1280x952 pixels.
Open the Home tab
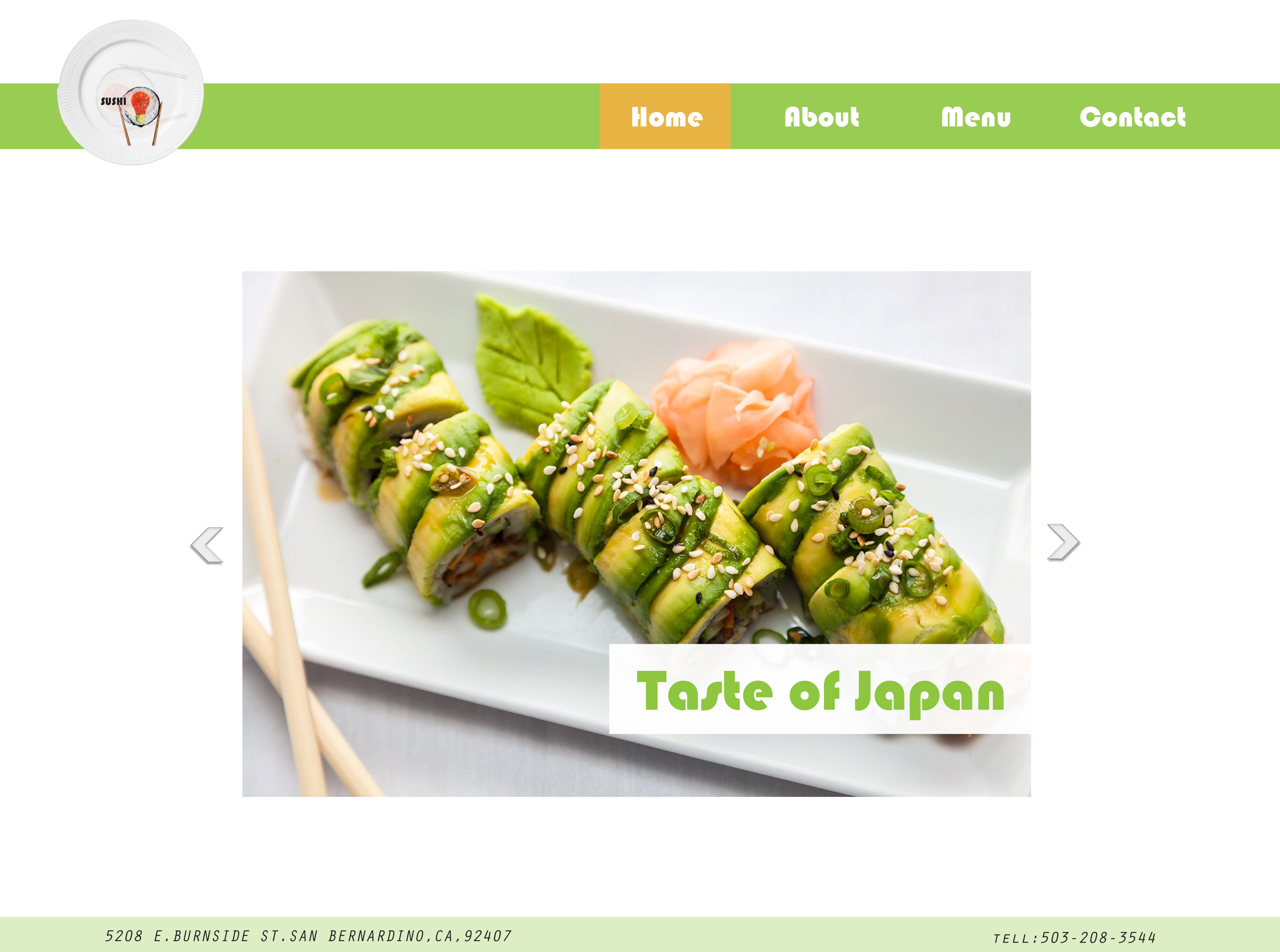click(665, 116)
